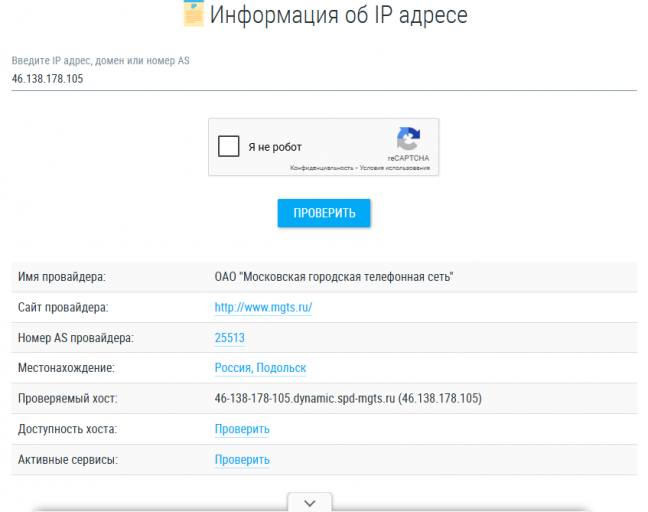Viewport: 648px width, 512px height.
Task: Follow the "Россия, Подольск" location link
Action: pyautogui.click(x=260, y=368)
